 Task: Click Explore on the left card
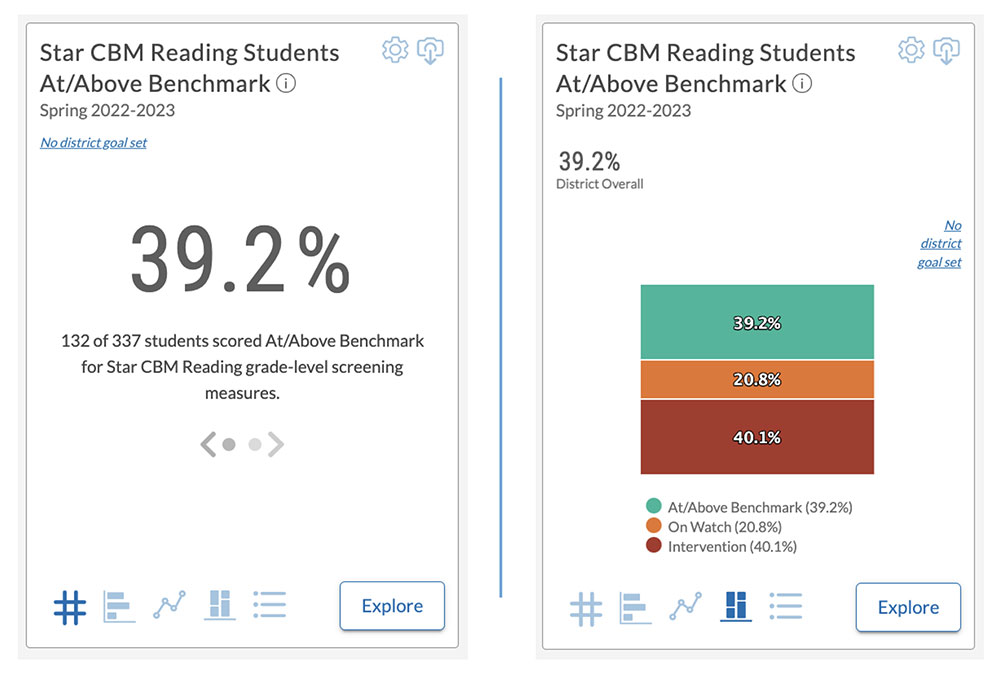pyautogui.click(x=391, y=606)
